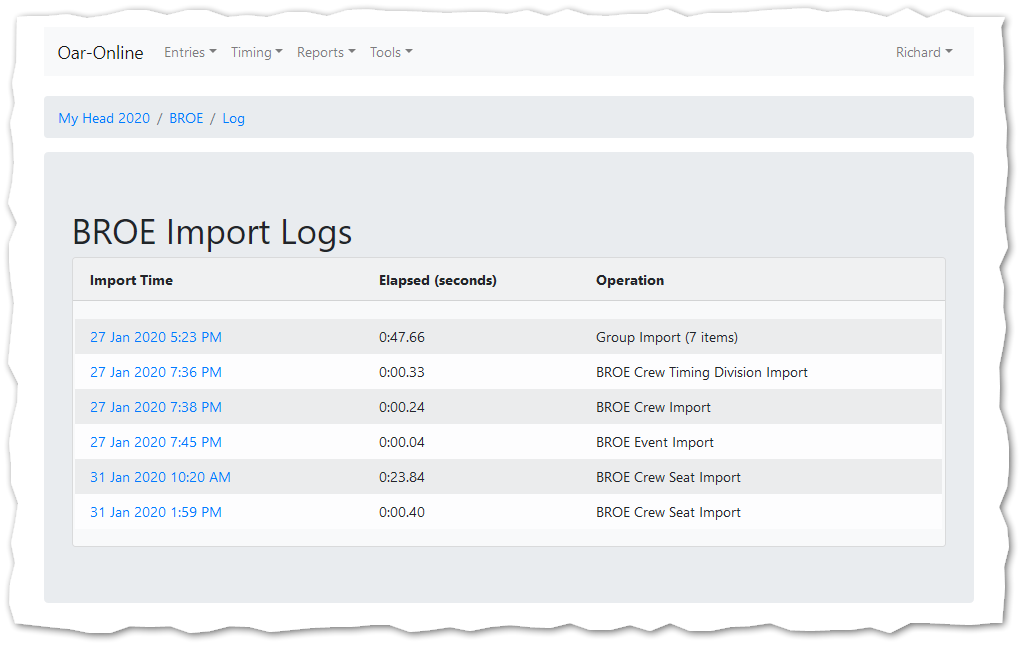The width and height of the screenshot is (1021, 645).
Task: Expand the Reports menu
Action: pos(325,53)
